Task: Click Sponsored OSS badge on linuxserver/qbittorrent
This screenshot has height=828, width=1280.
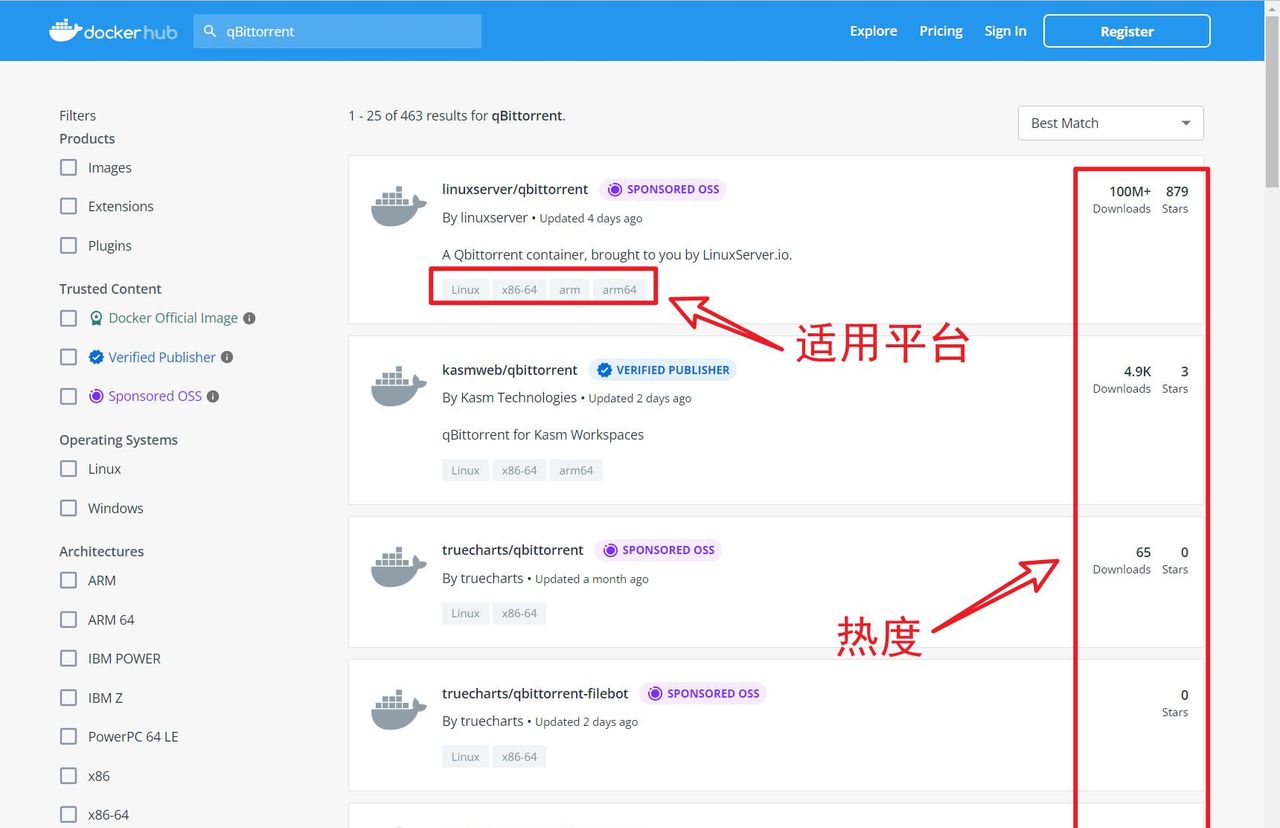Action: (663, 189)
